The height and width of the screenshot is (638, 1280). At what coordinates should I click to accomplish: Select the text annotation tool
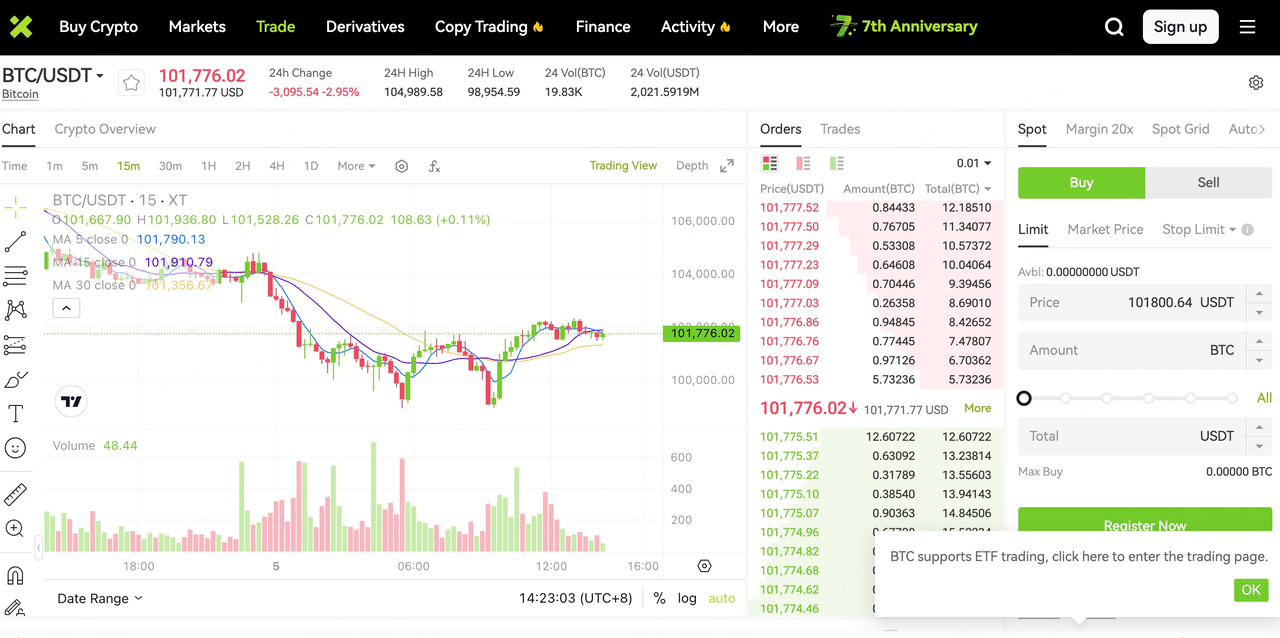pos(16,413)
